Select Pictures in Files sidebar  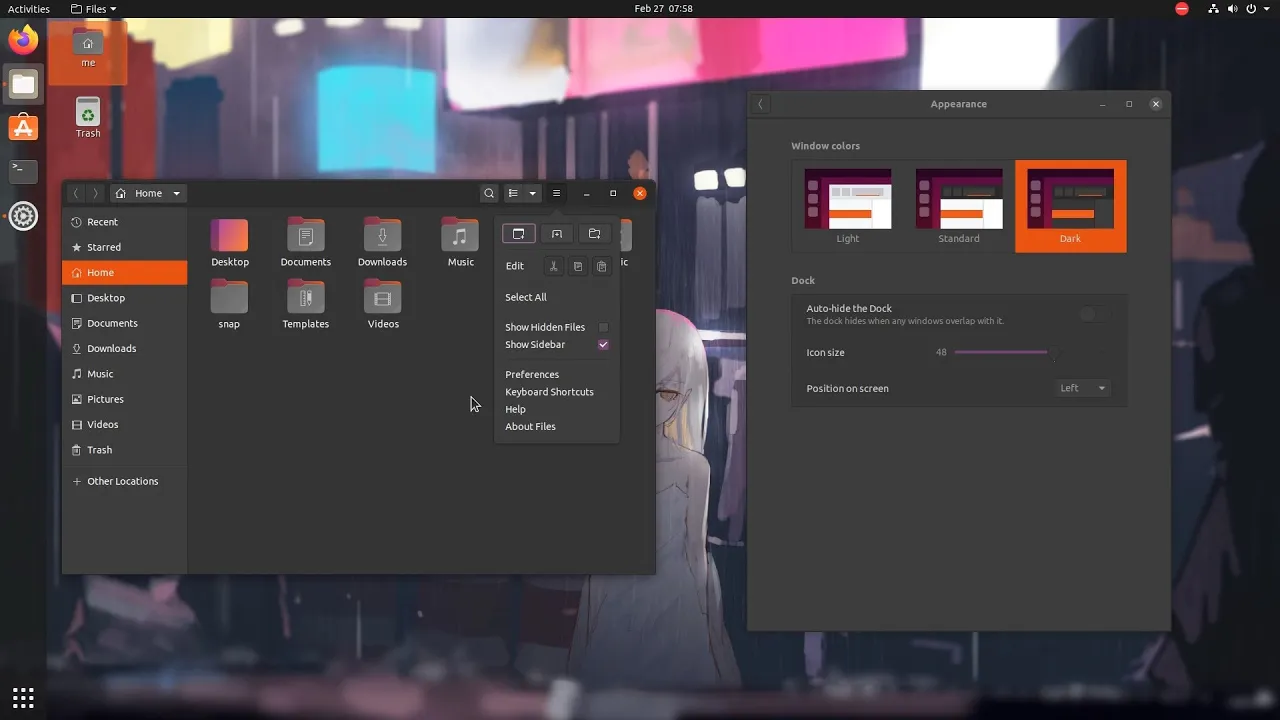click(124, 399)
